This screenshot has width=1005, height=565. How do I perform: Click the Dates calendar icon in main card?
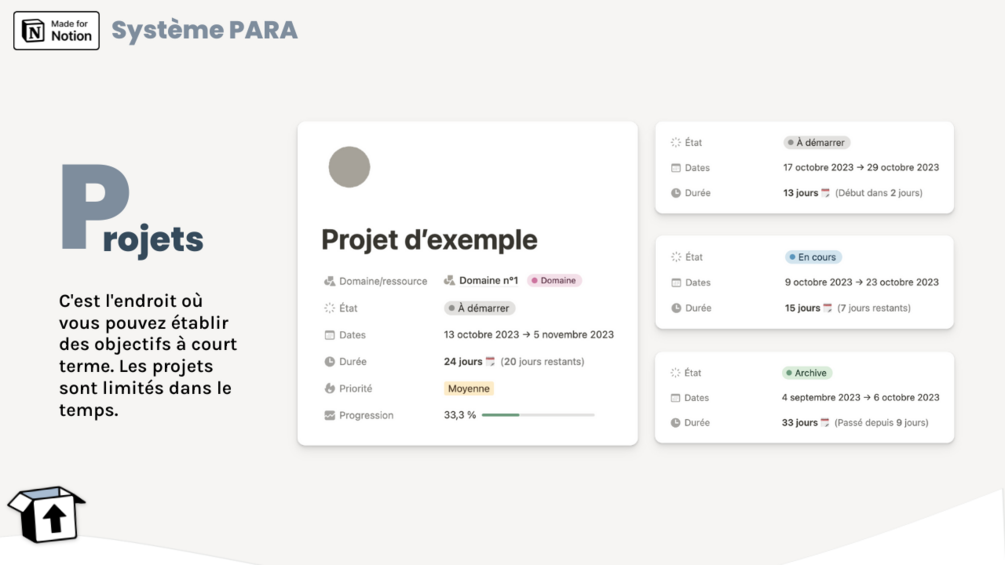(x=330, y=335)
